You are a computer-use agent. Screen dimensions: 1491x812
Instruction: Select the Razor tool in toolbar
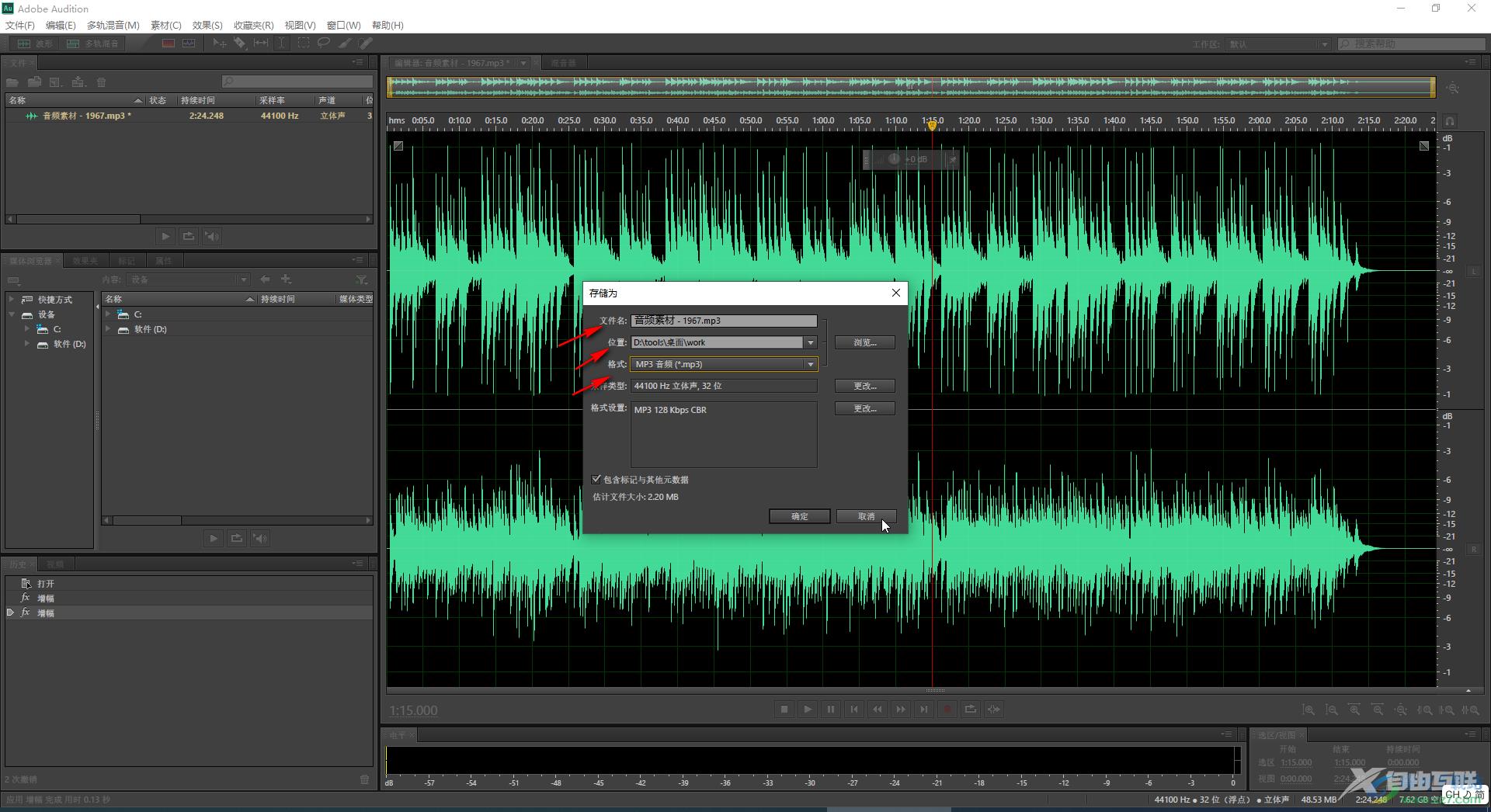point(240,43)
